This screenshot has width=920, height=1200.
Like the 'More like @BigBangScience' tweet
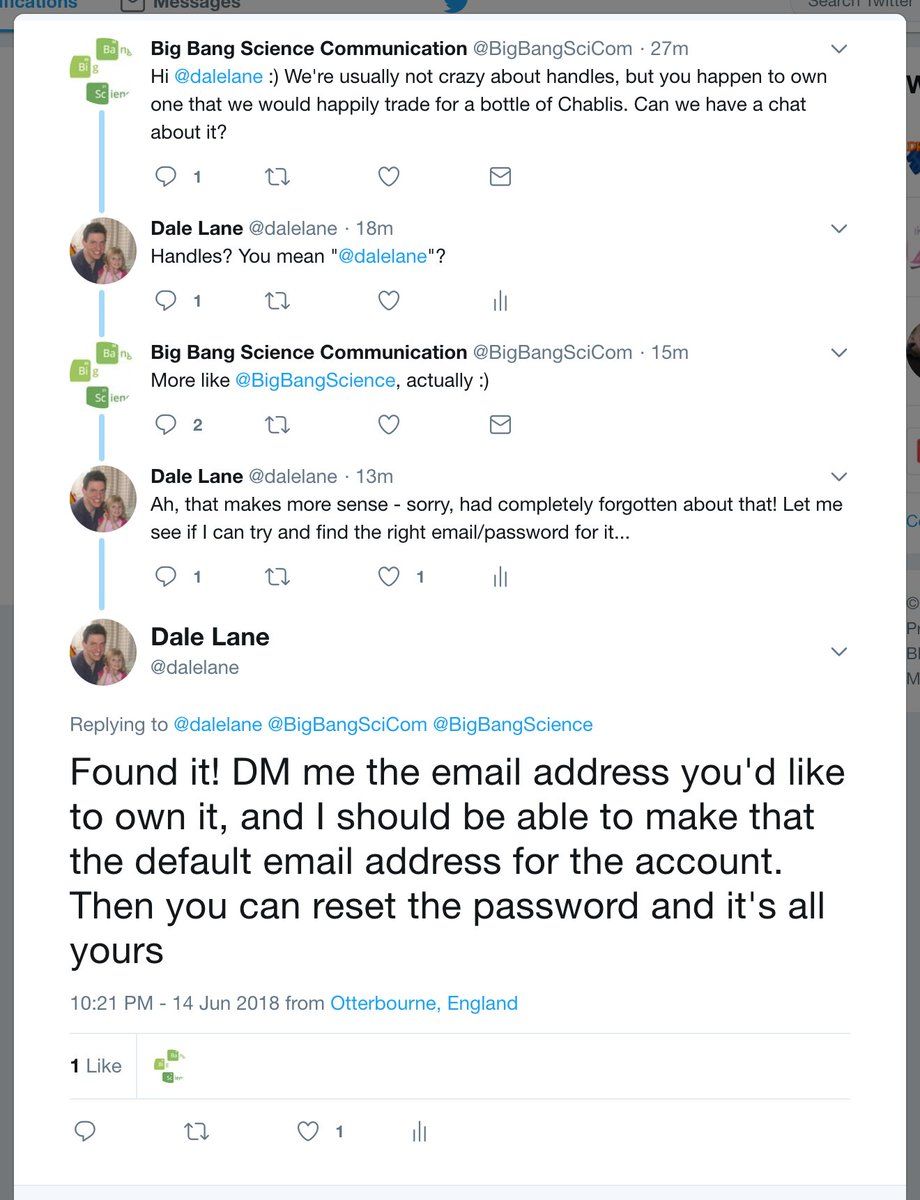(389, 425)
